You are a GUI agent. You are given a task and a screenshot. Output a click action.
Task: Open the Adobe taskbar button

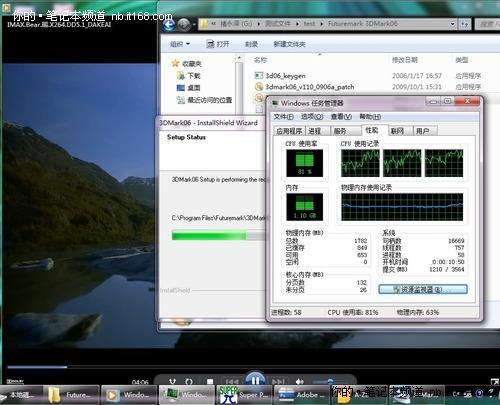(x=301, y=395)
